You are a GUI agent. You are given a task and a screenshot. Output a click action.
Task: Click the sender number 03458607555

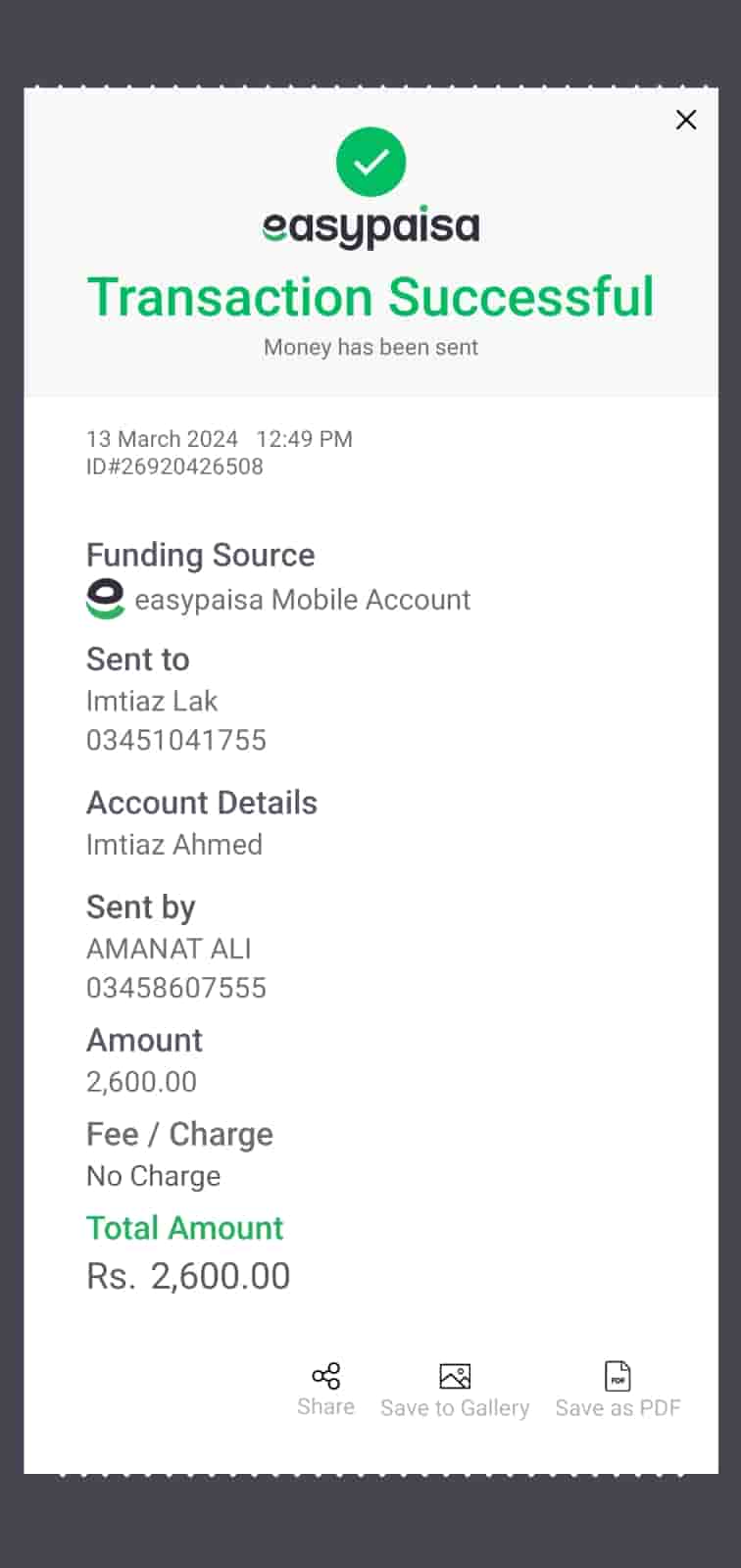click(176, 988)
